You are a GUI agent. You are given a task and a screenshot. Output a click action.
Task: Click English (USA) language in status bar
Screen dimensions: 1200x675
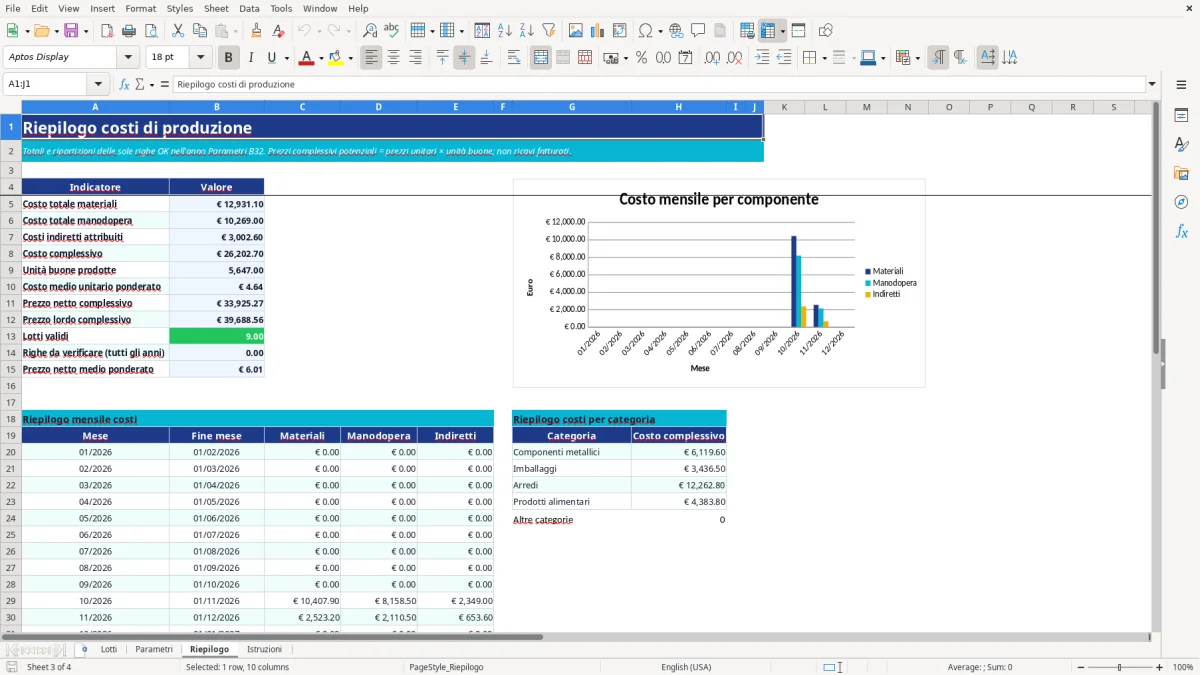click(686, 667)
